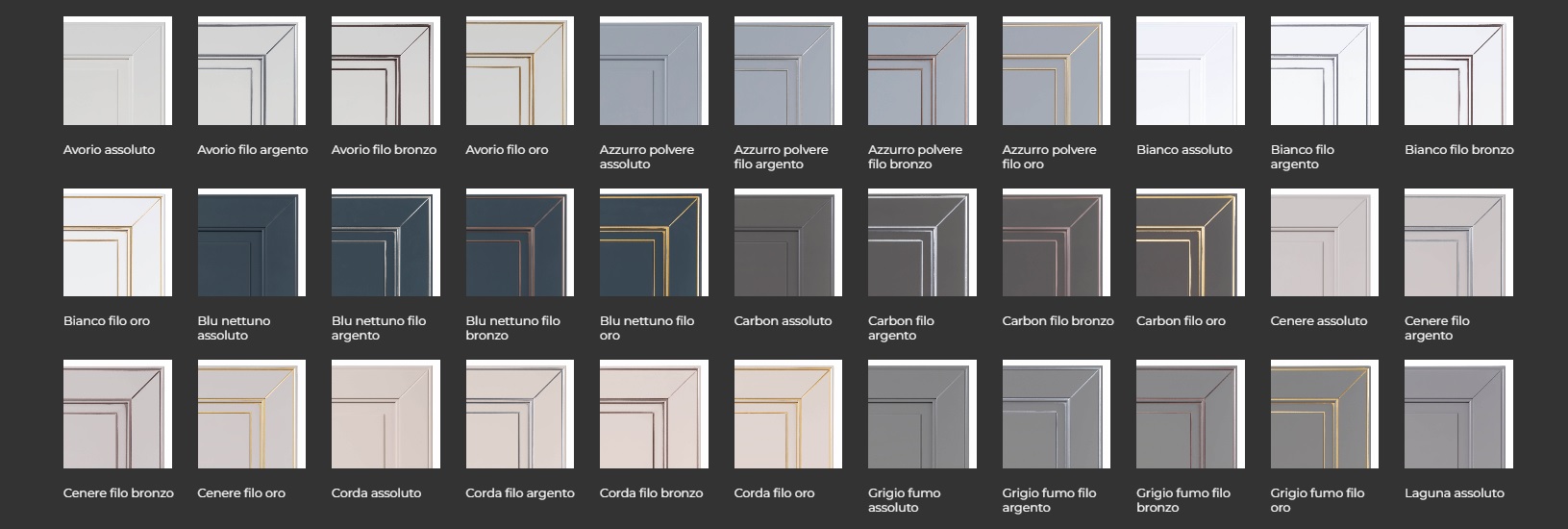1568x529 pixels.
Task: Select the Avorio assoluto finish swatch
Action: (117, 70)
